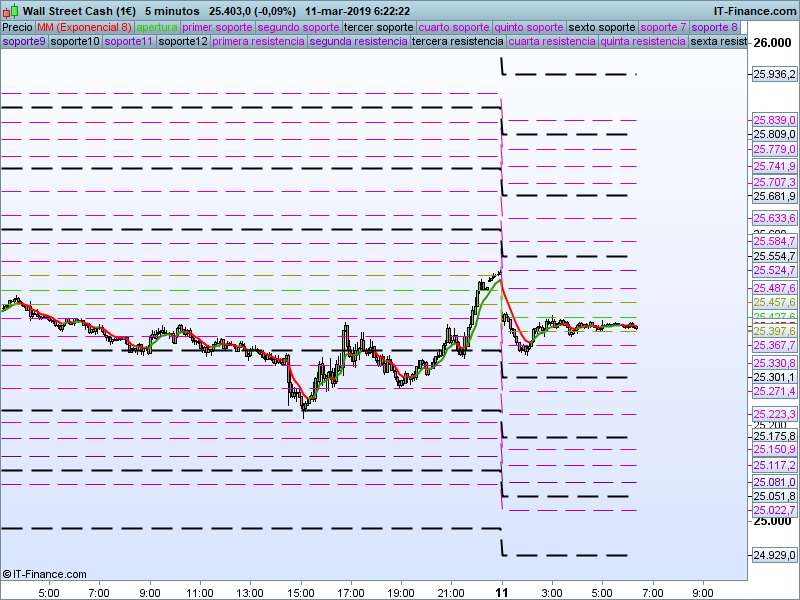This screenshot has height=600, width=800.
Task: Click the 25.681,9 price label
Action: coord(774,196)
